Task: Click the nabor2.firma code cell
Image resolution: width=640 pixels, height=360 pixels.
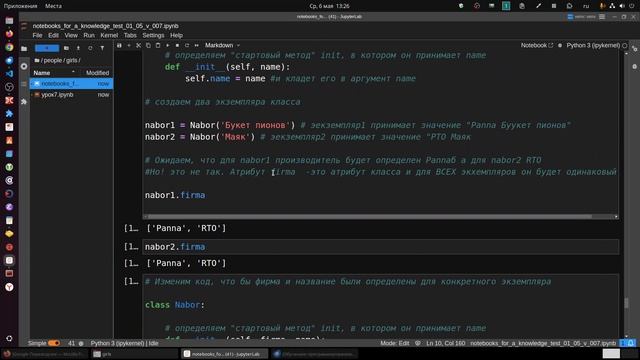Action: (x=380, y=247)
